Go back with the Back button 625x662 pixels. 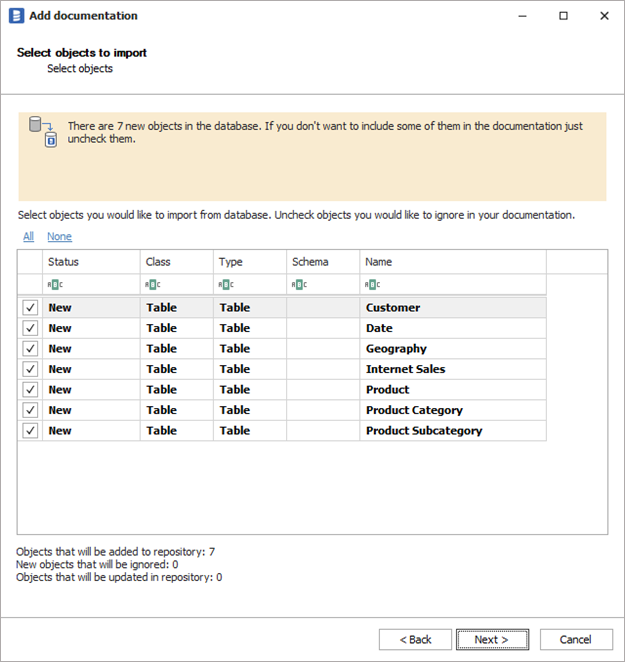point(415,639)
